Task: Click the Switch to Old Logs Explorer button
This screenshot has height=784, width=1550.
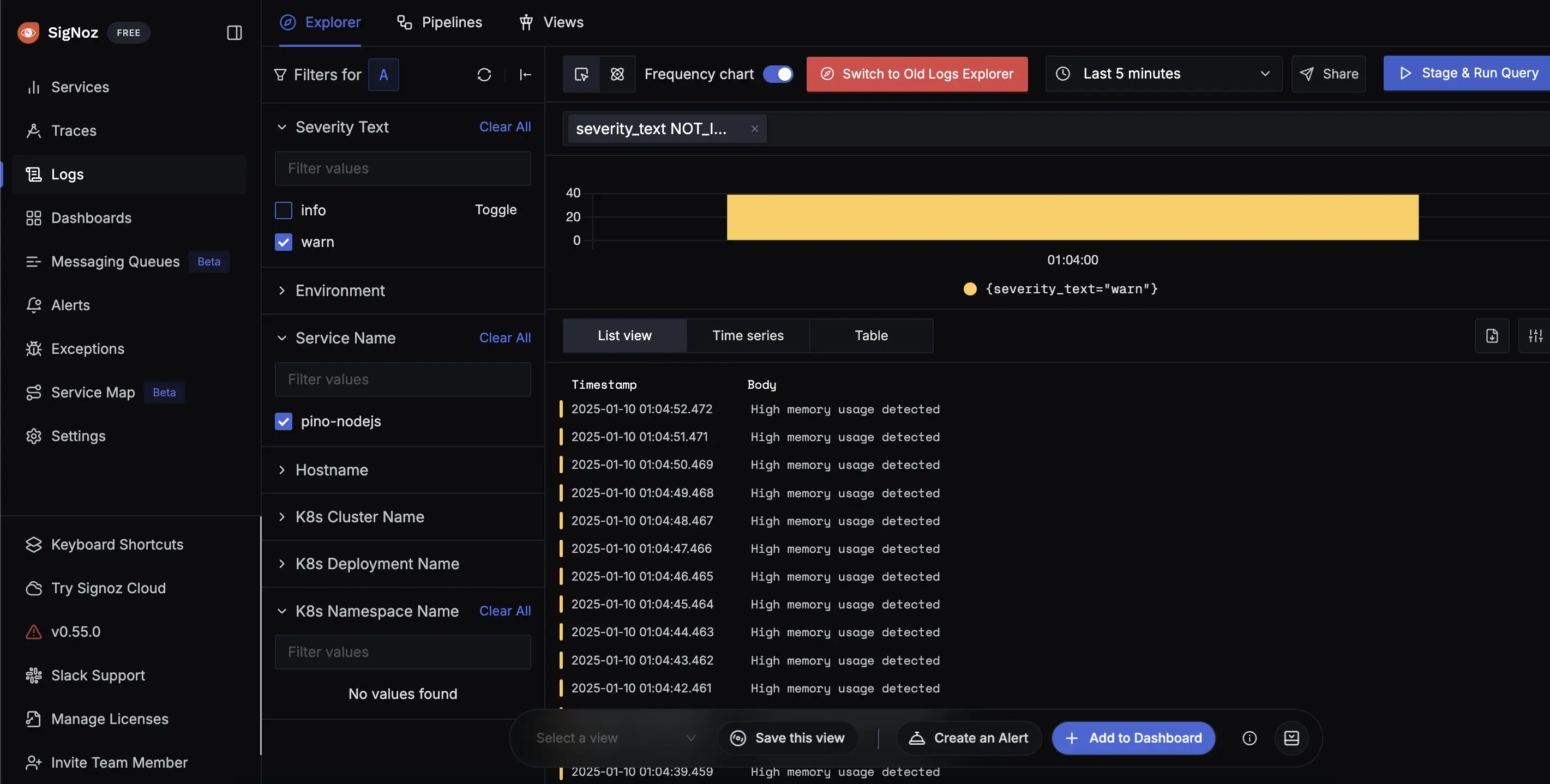Action: [917, 73]
